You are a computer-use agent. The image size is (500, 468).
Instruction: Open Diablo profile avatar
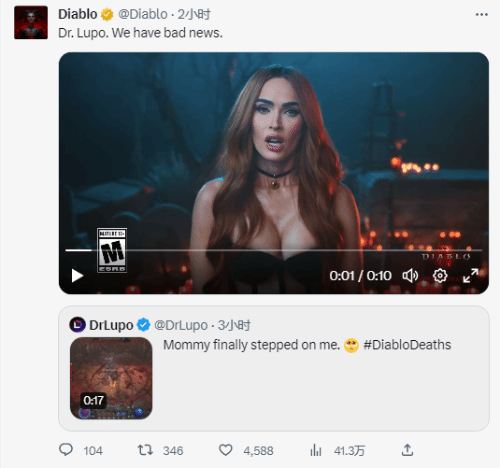31,22
